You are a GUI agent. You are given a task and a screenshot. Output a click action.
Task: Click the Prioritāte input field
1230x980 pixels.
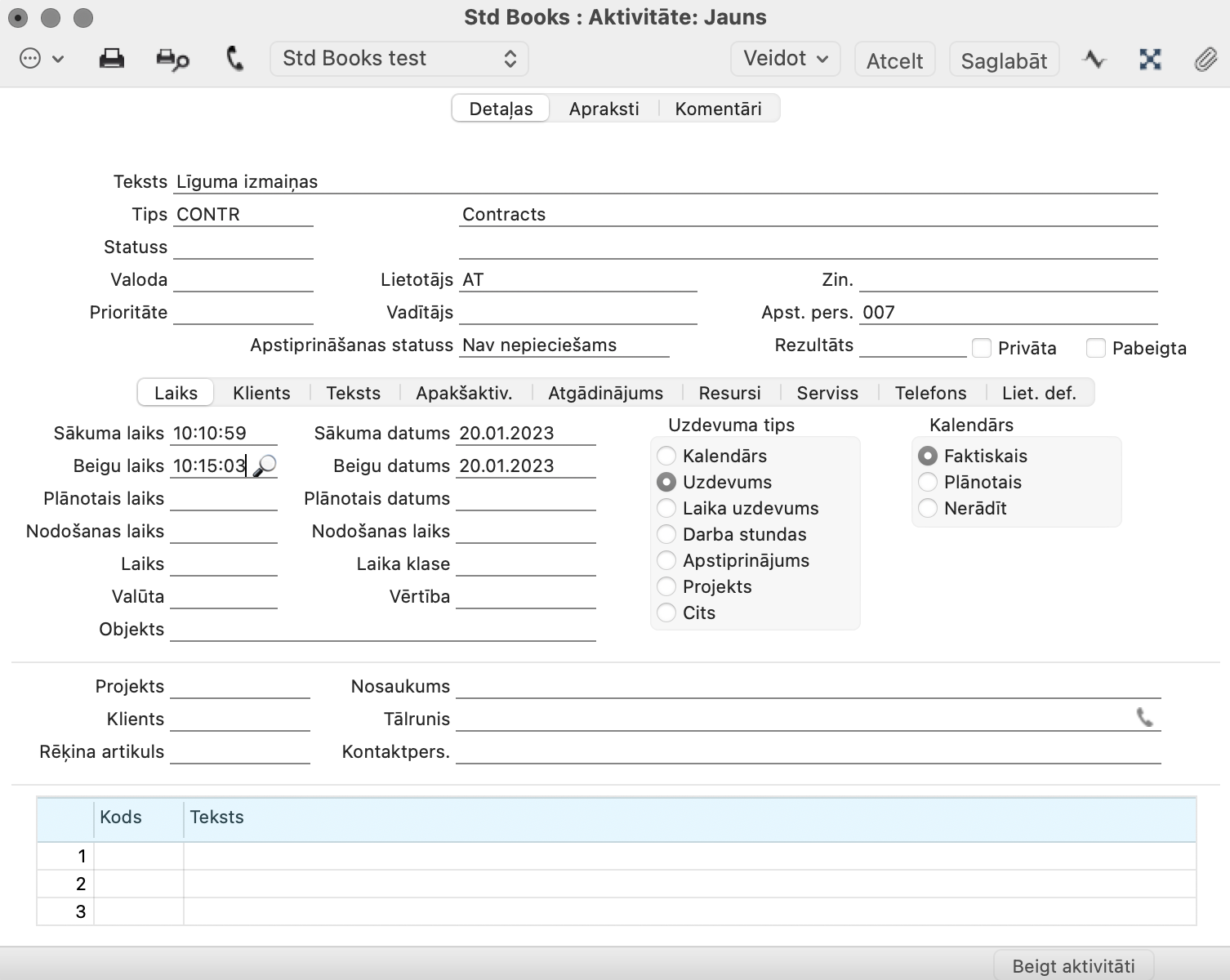(x=243, y=312)
